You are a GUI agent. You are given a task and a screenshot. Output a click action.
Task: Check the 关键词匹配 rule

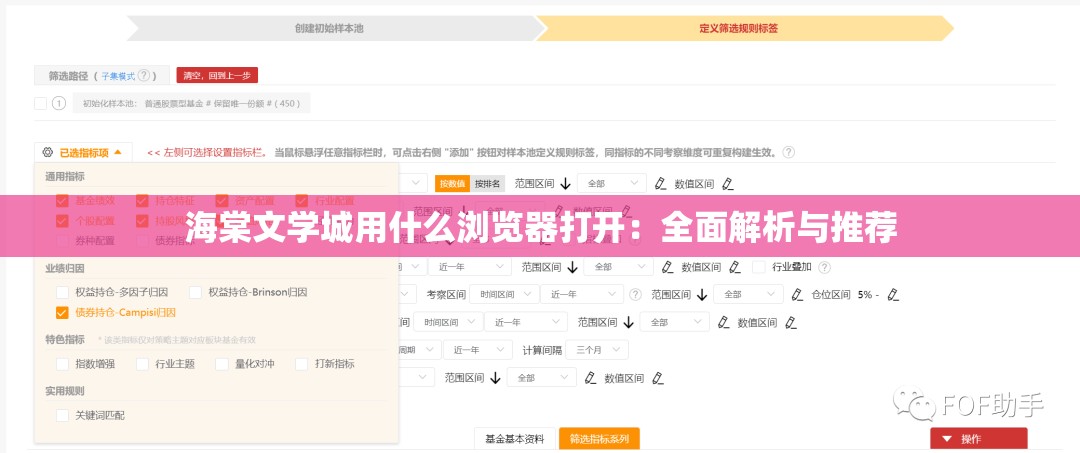tap(63, 415)
